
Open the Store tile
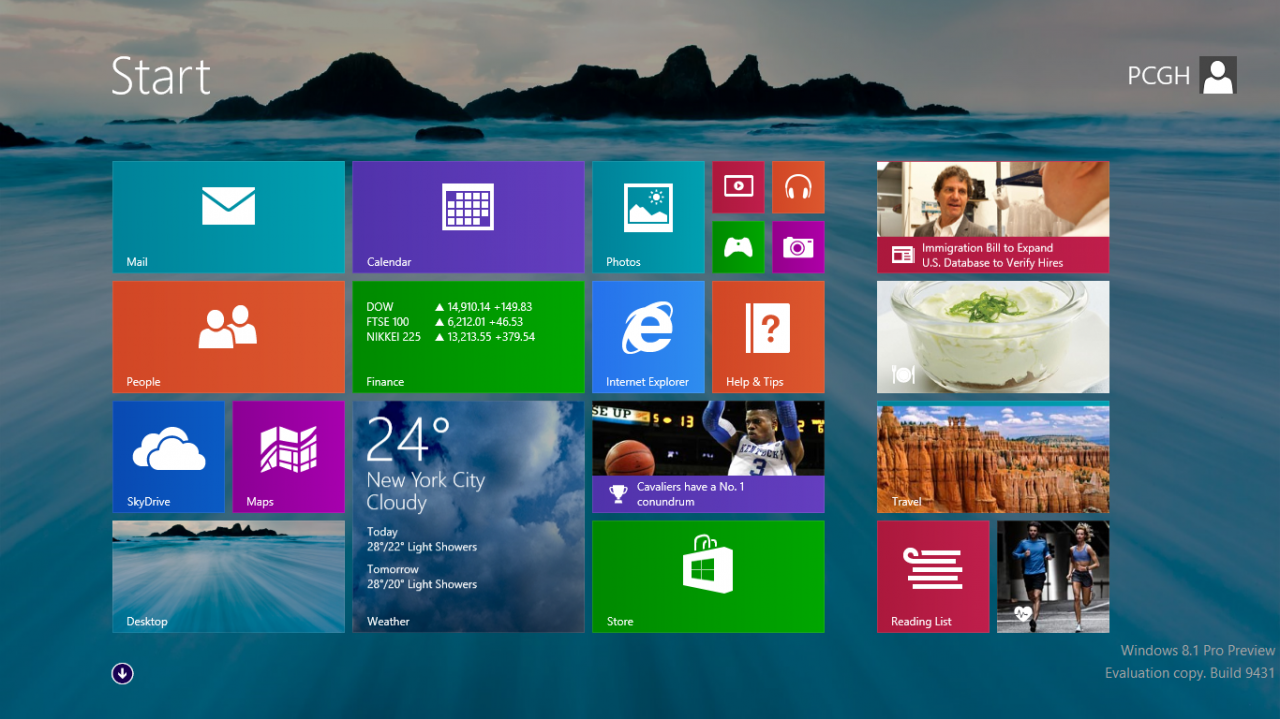coord(708,577)
